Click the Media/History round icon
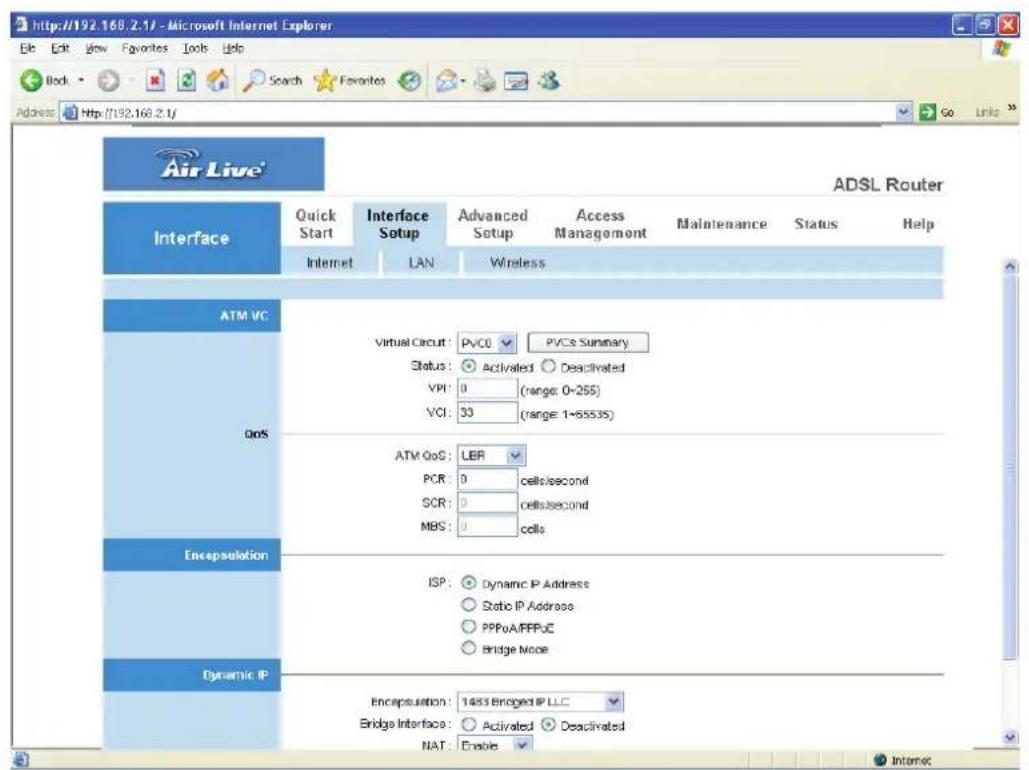The height and width of the screenshot is (770, 1029). pyautogui.click(x=410, y=81)
